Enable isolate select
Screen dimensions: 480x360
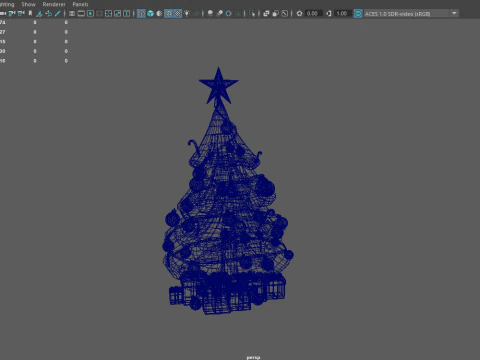252,13
